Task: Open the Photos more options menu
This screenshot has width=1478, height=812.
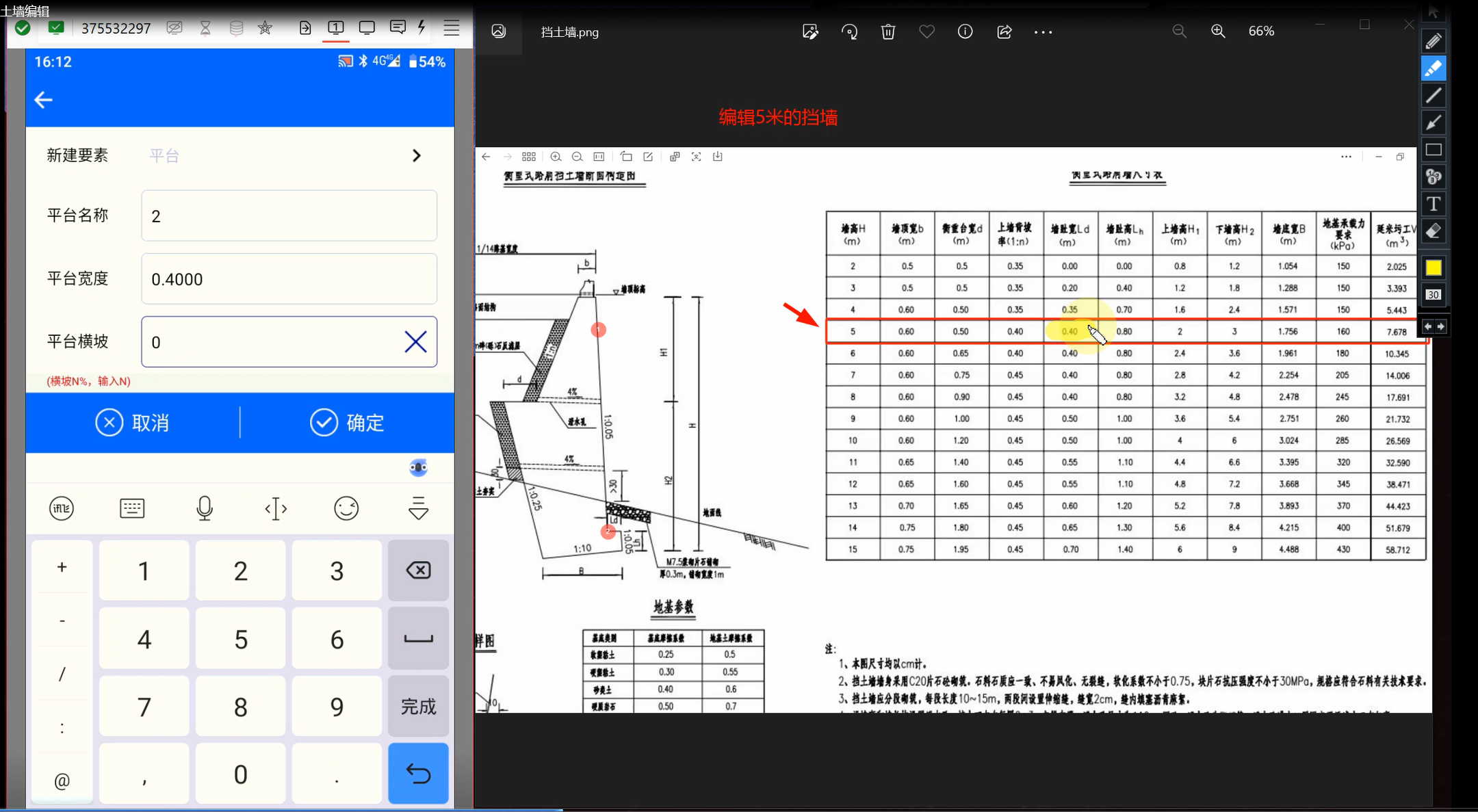Action: (1043, 32)
